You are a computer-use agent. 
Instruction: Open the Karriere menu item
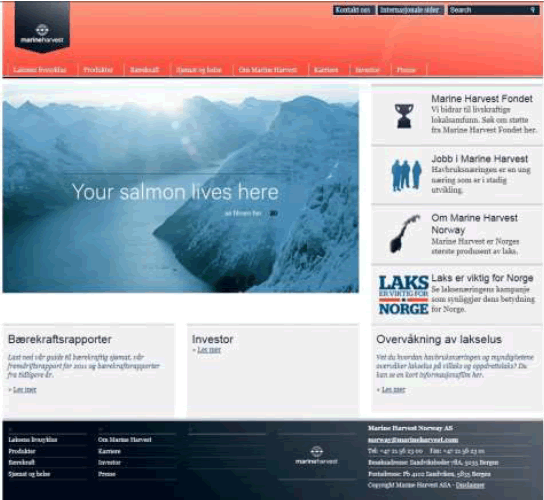pyautogui.click(x=326, y=70)
